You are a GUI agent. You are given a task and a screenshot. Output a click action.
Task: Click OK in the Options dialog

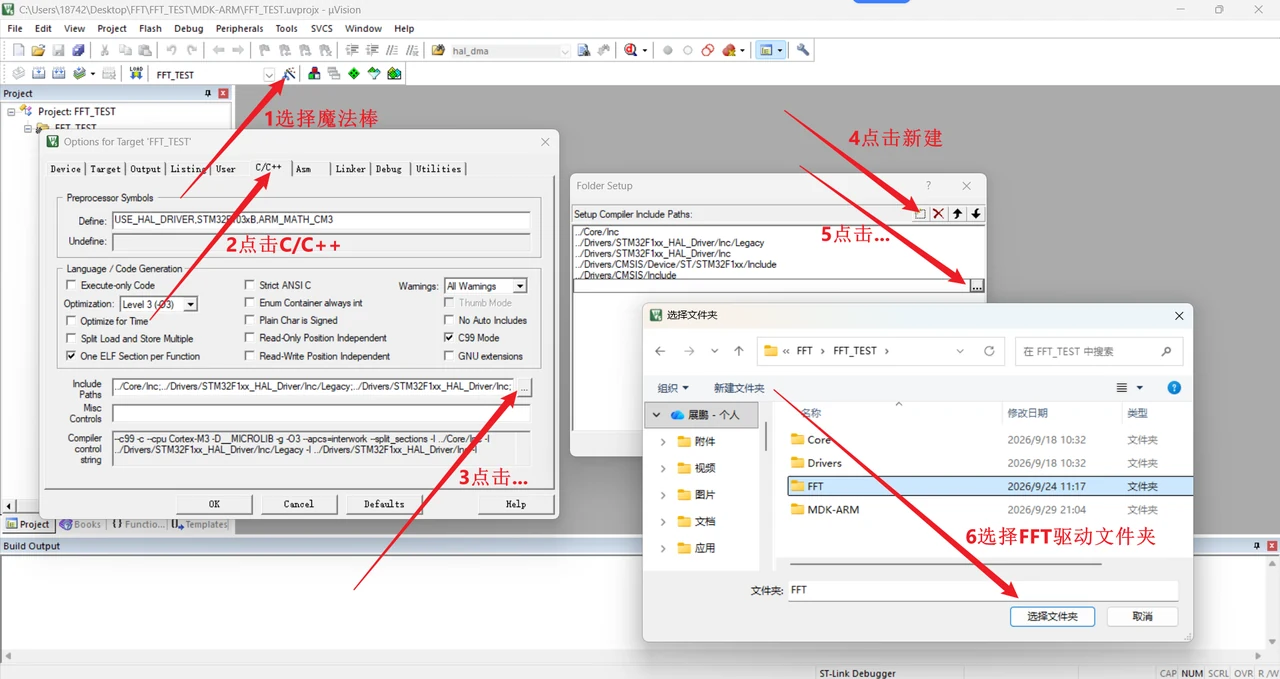214,504
